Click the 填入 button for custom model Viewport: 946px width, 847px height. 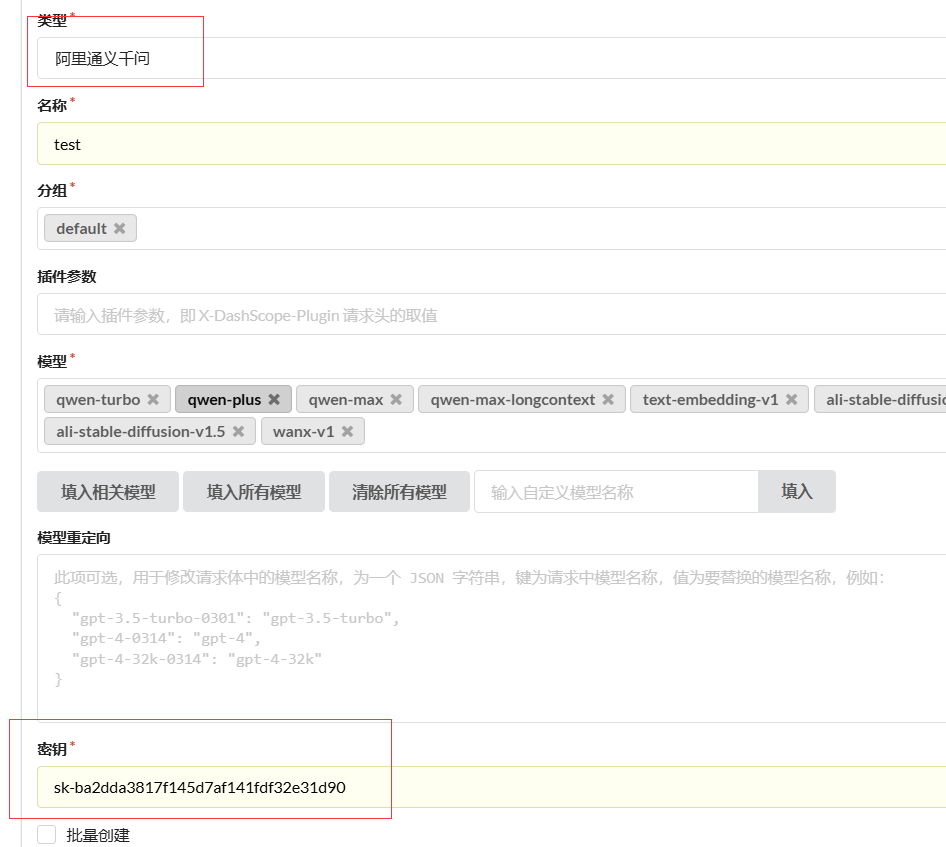[797, 492]
